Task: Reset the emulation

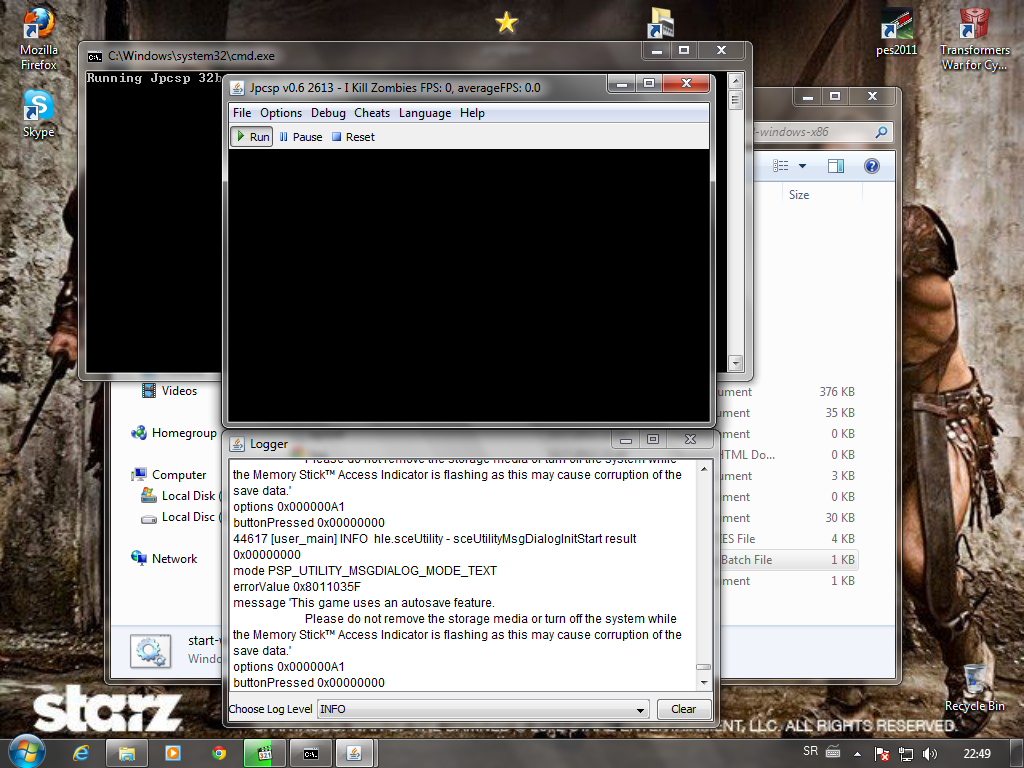Action: point(353,137)
